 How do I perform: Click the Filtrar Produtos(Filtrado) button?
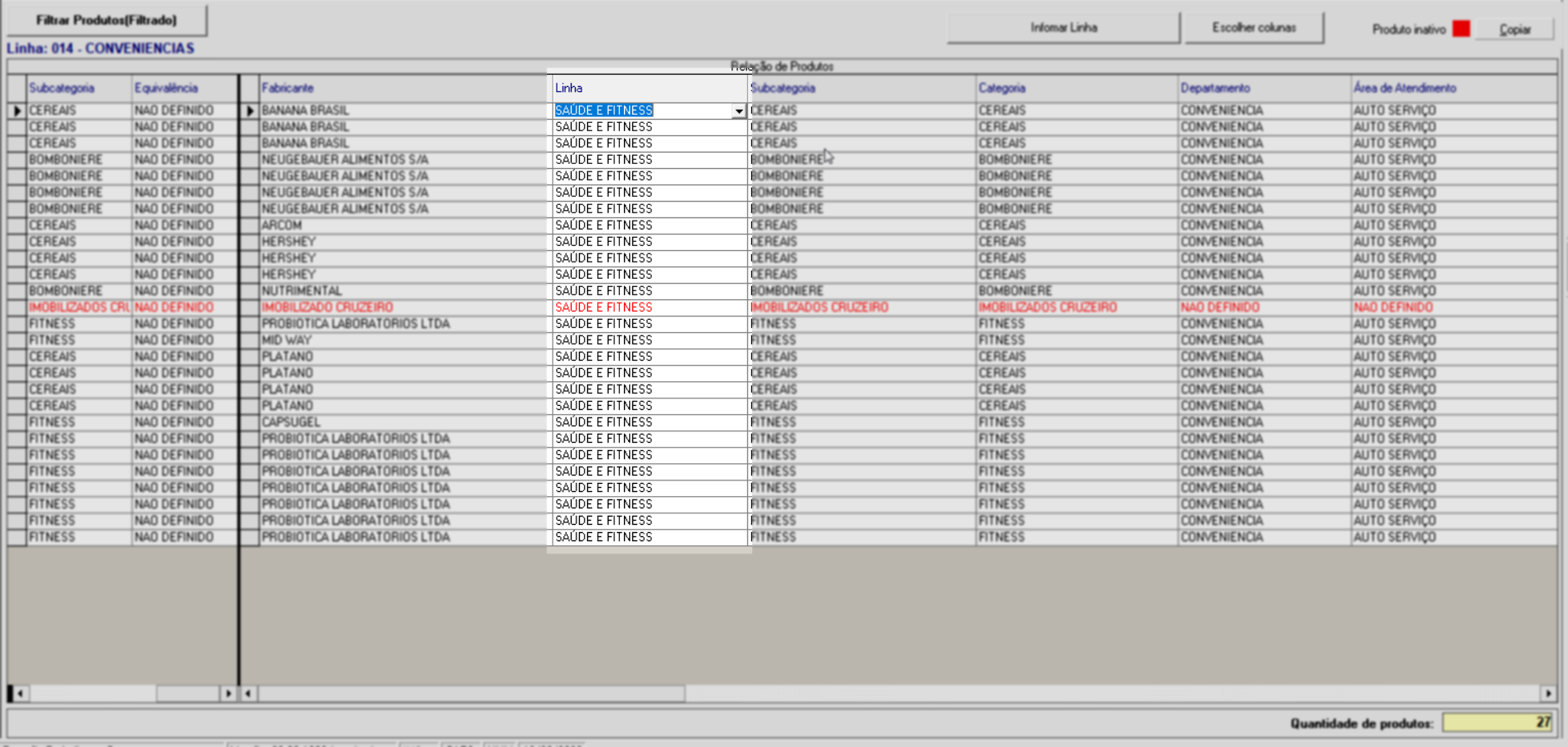click(107, 20)
